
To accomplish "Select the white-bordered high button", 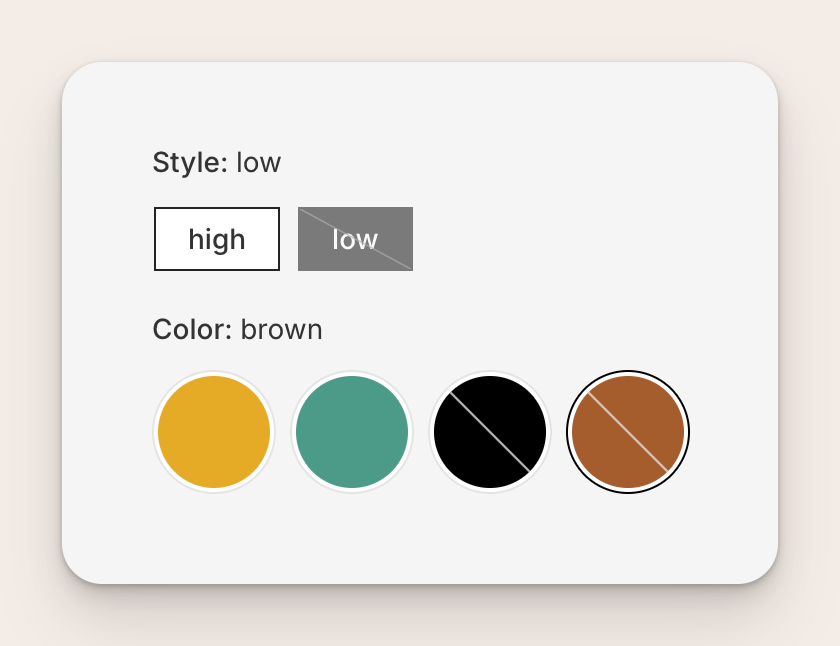I will click(x=216, y=238).
